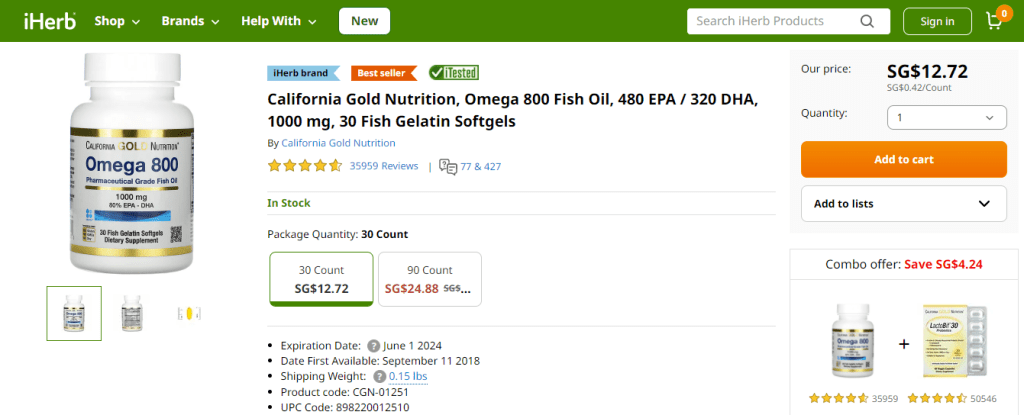This screenshot has width=1024, height=415.
Task: Open the questions and answers chat icon
Action: [x=448, y=167]
